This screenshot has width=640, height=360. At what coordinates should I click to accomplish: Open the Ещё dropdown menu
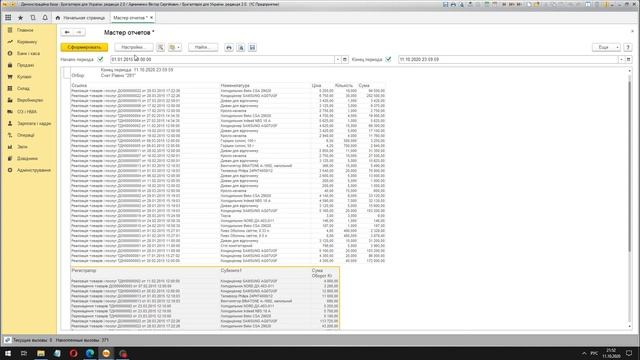[606, 47]
